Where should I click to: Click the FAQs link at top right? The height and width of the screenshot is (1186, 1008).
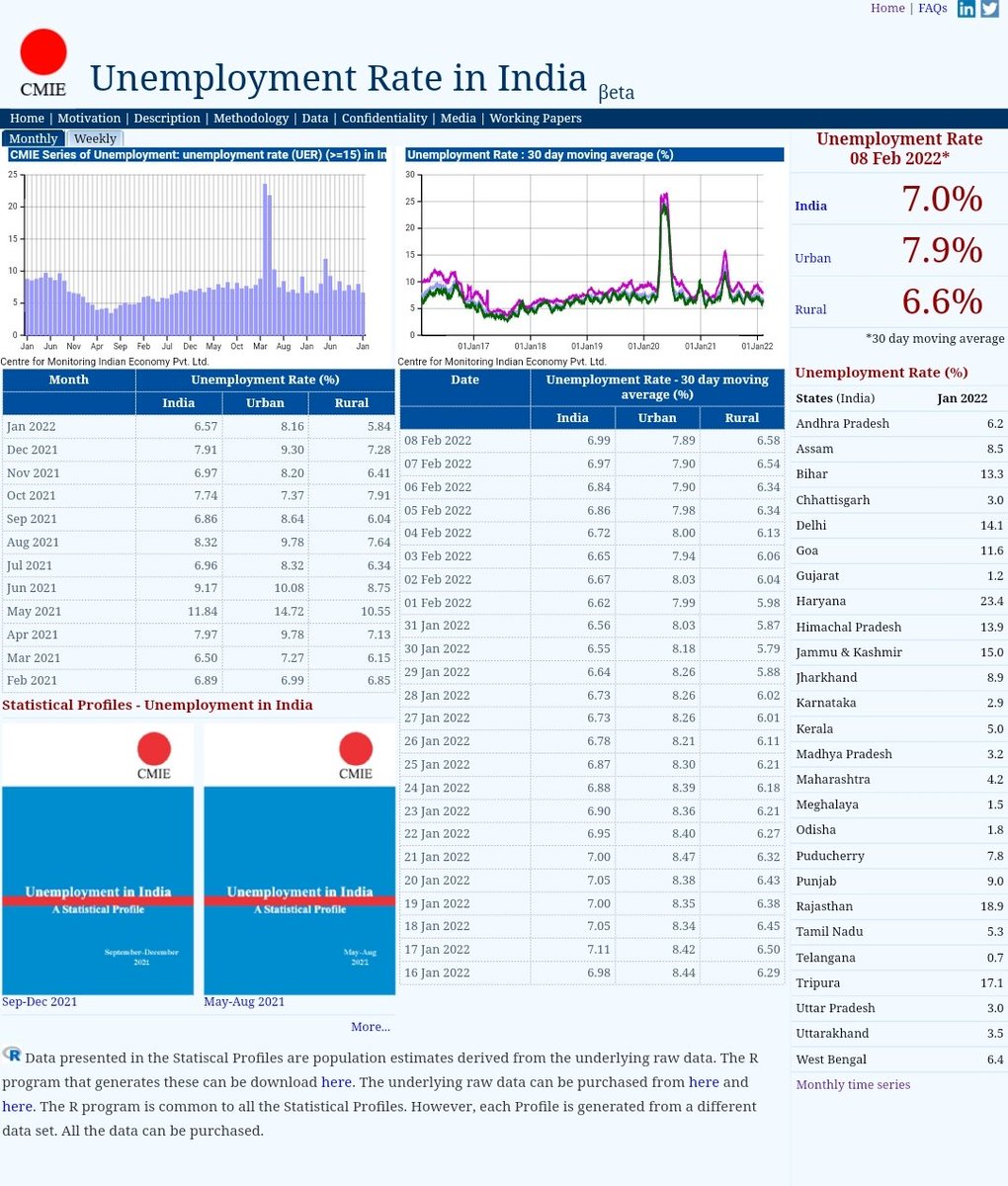[x=933, y=8]
